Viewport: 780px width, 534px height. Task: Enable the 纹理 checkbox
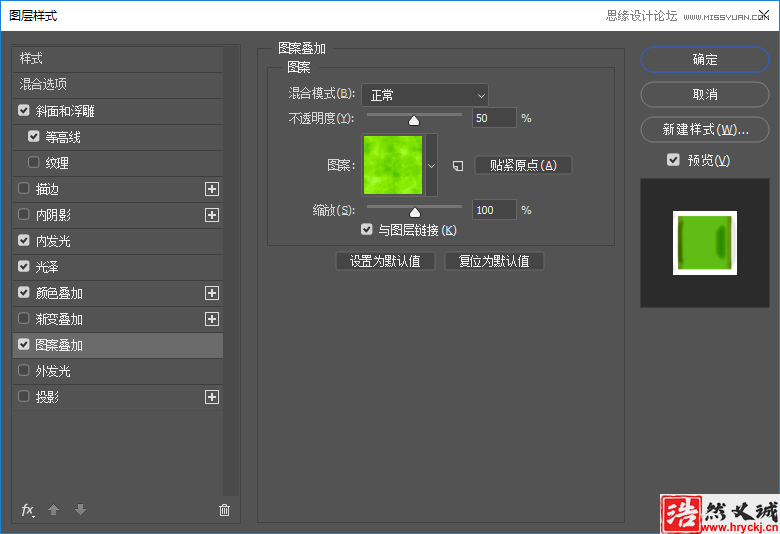34,162
